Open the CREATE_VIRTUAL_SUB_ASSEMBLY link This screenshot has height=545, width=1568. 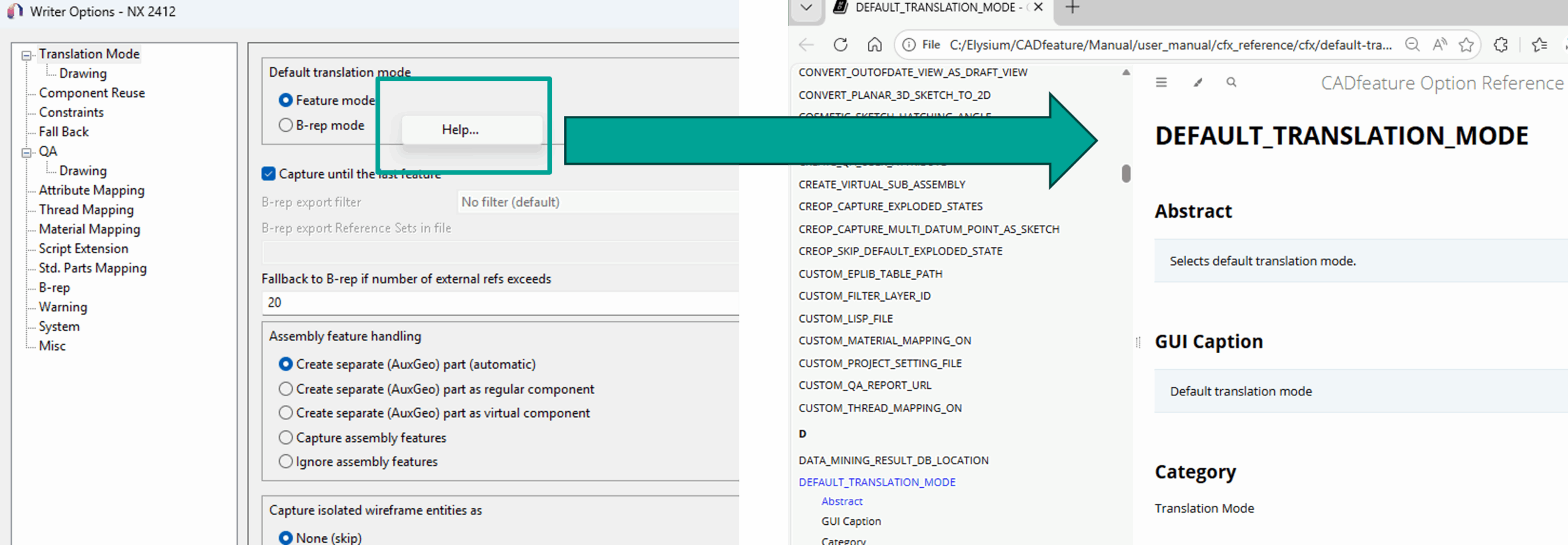881,185
